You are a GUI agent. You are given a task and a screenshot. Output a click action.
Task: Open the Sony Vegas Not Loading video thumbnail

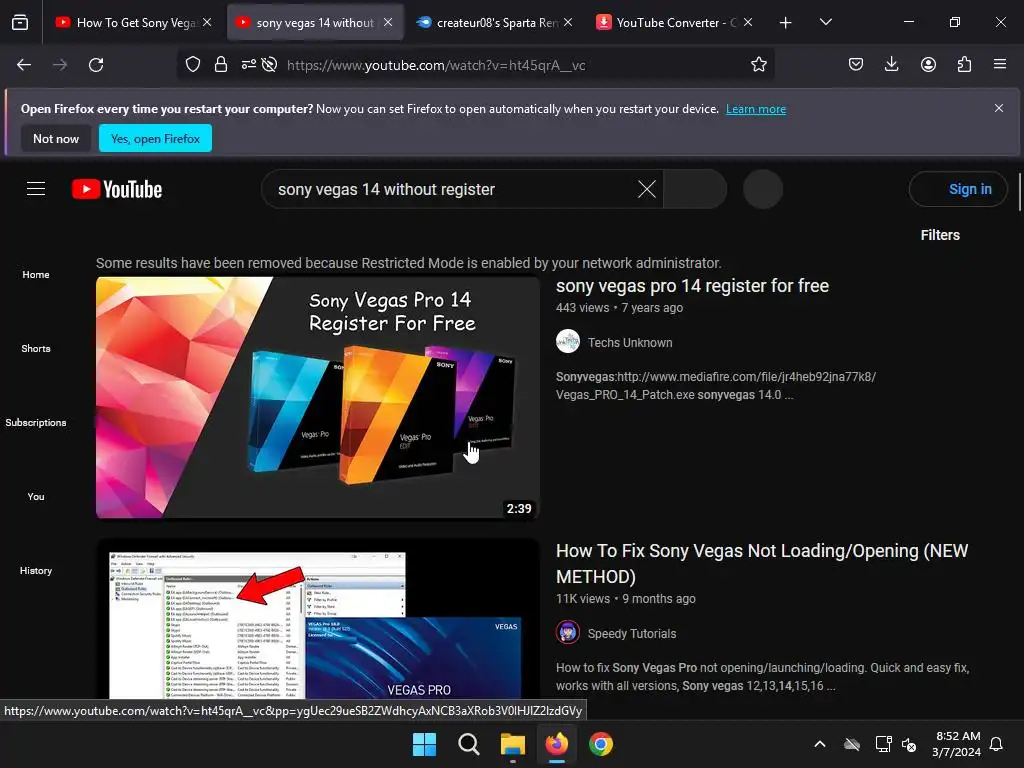[318, 619]
